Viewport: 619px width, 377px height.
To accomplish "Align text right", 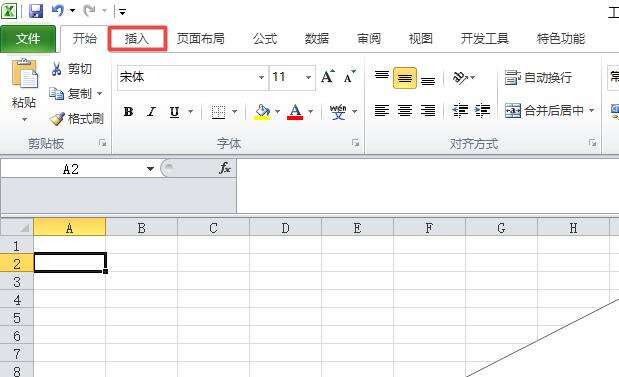I will 428,111.
